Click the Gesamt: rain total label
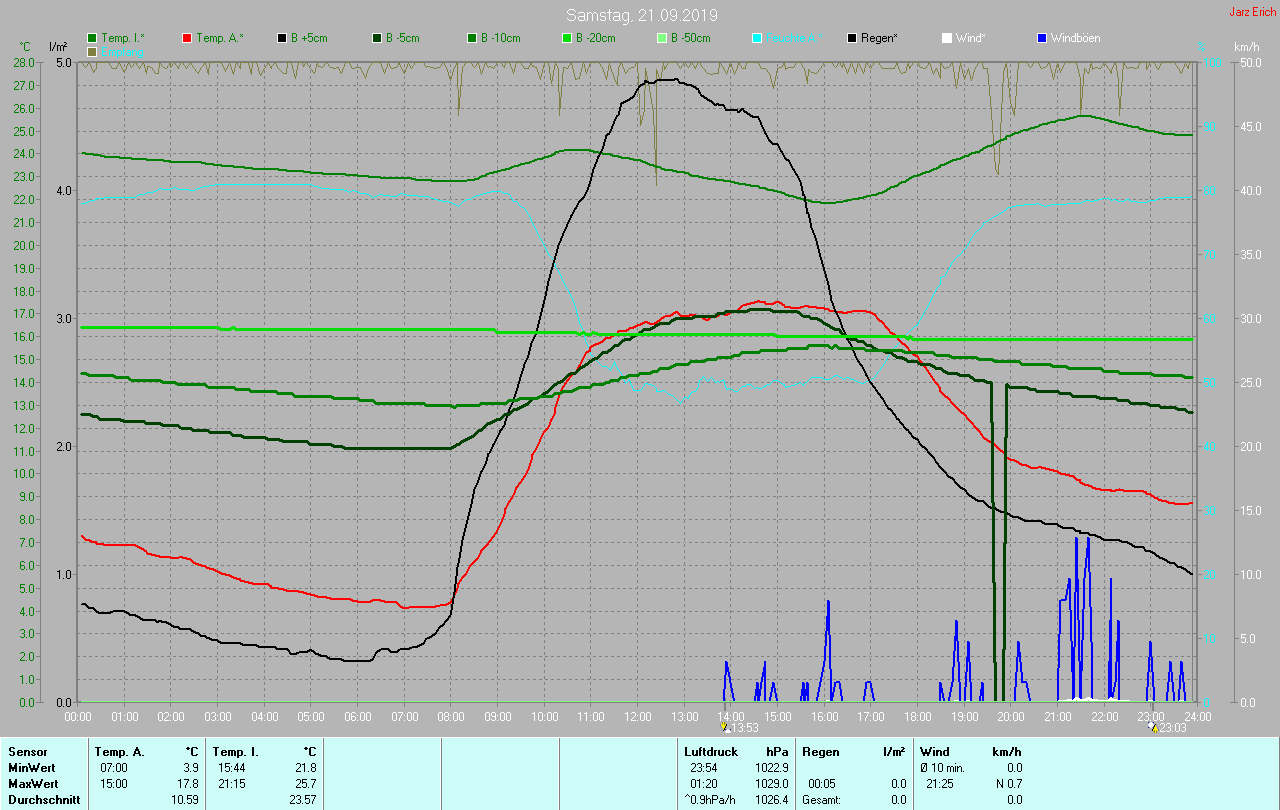Screen dimensions: 1280x810 pos(821,800)
